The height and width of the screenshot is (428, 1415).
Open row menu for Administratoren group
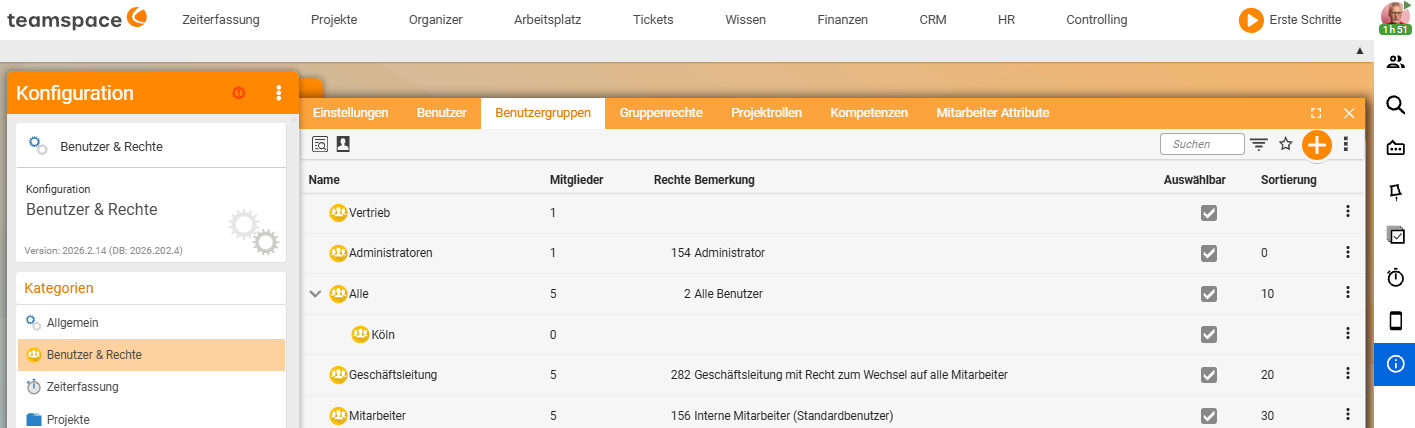tap(1348, 252)
